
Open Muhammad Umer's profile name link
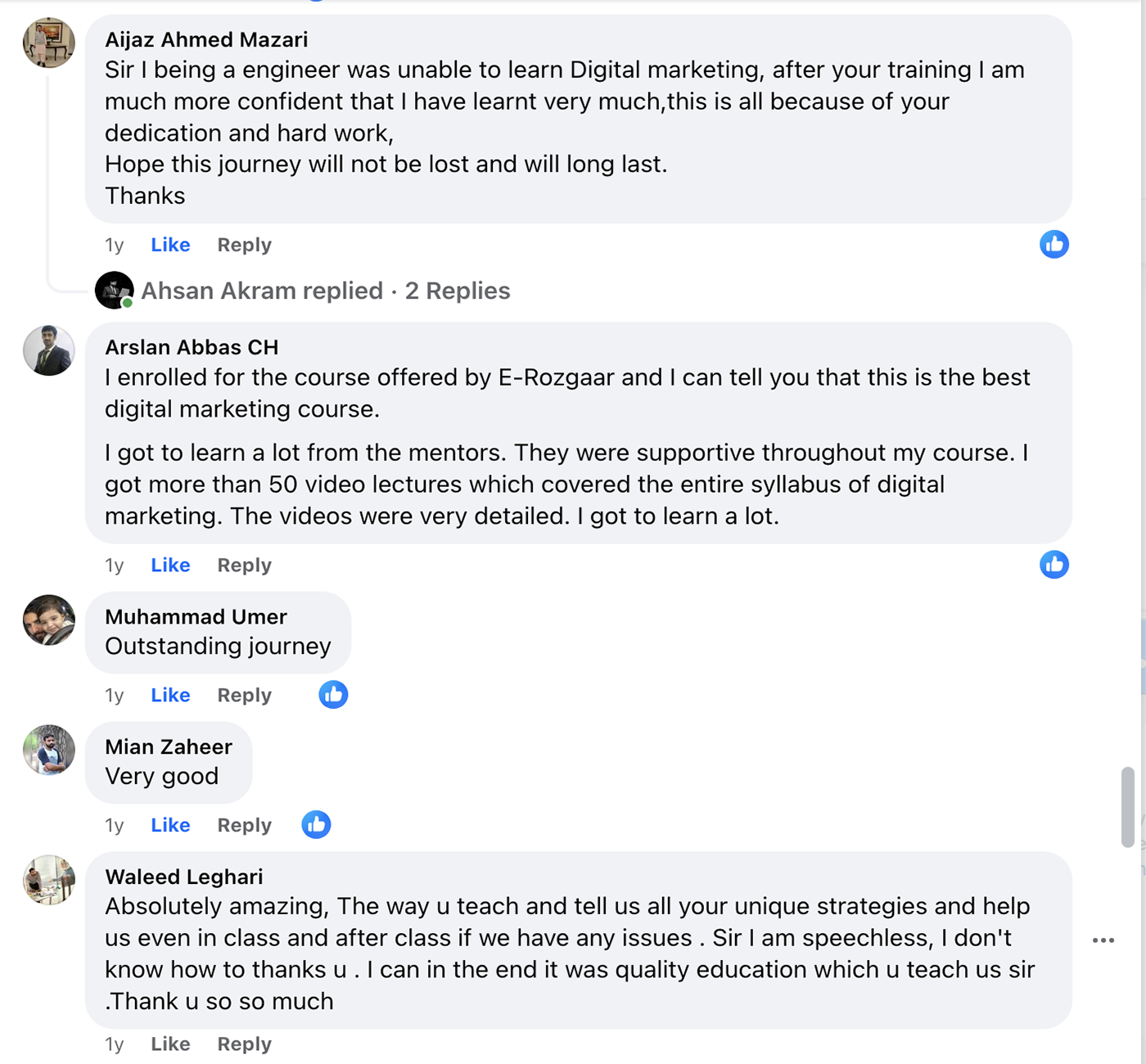click(x=196, y=616)
